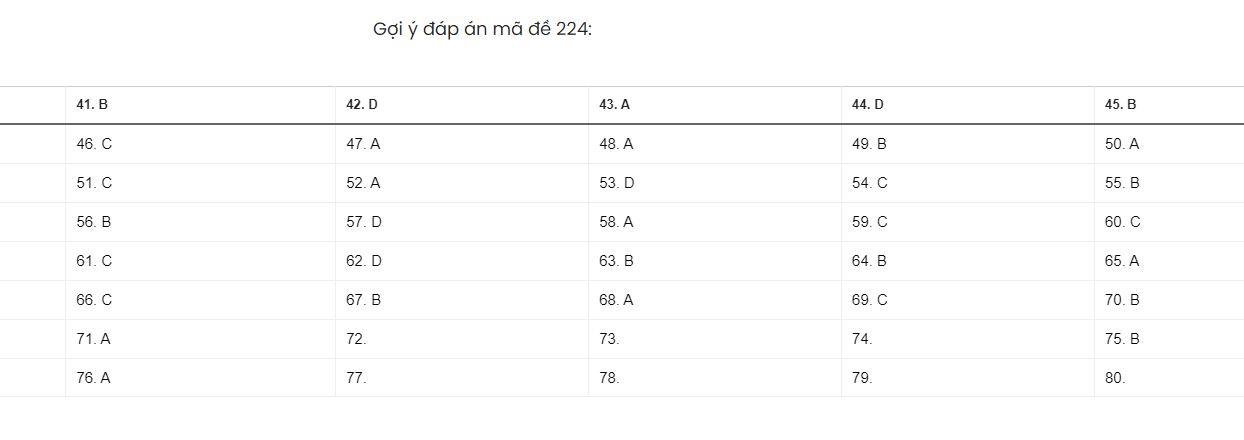Select the answer cell "75. B"

pos(1122,339)
